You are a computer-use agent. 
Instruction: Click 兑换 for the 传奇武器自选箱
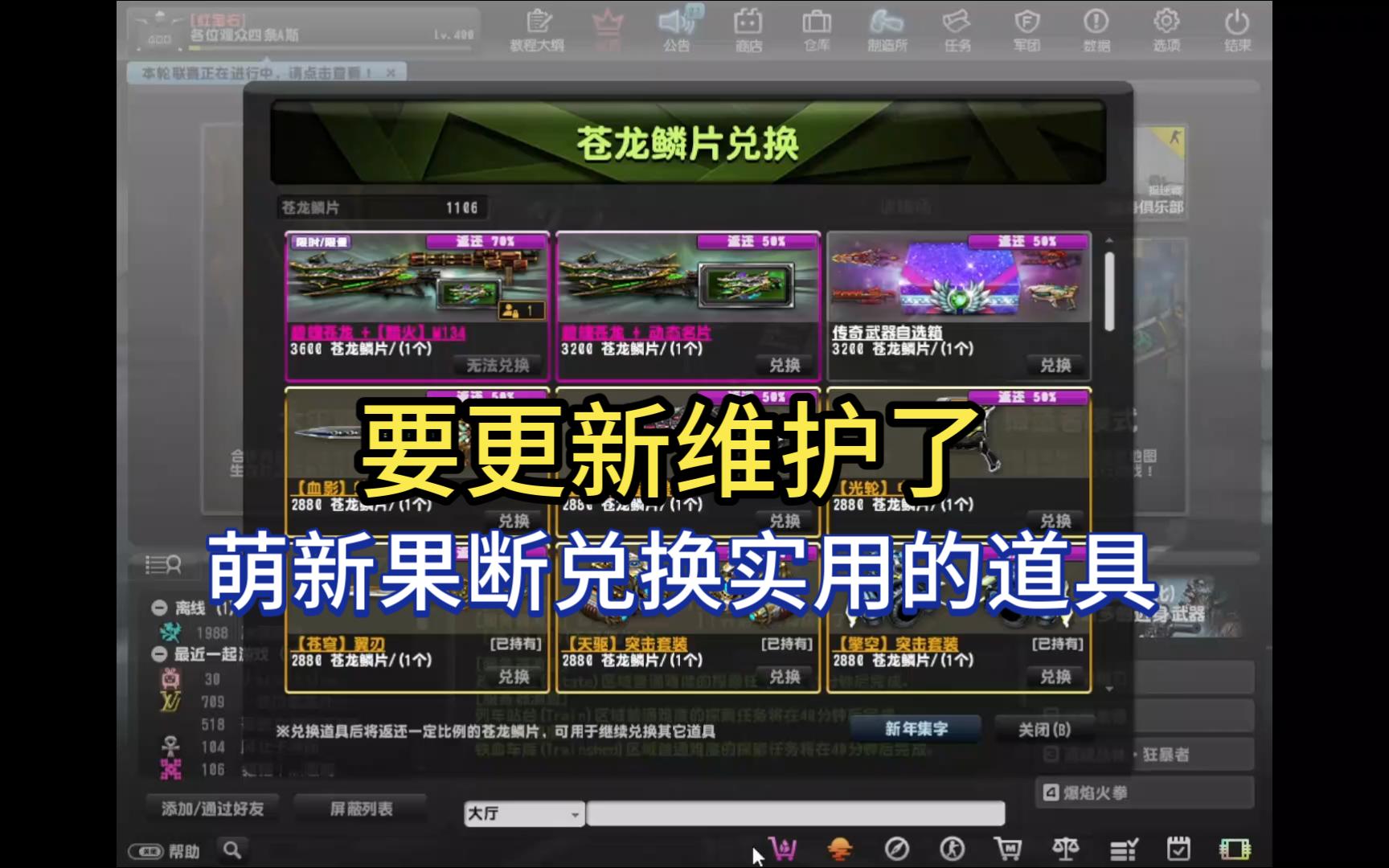click(1055, 366)
